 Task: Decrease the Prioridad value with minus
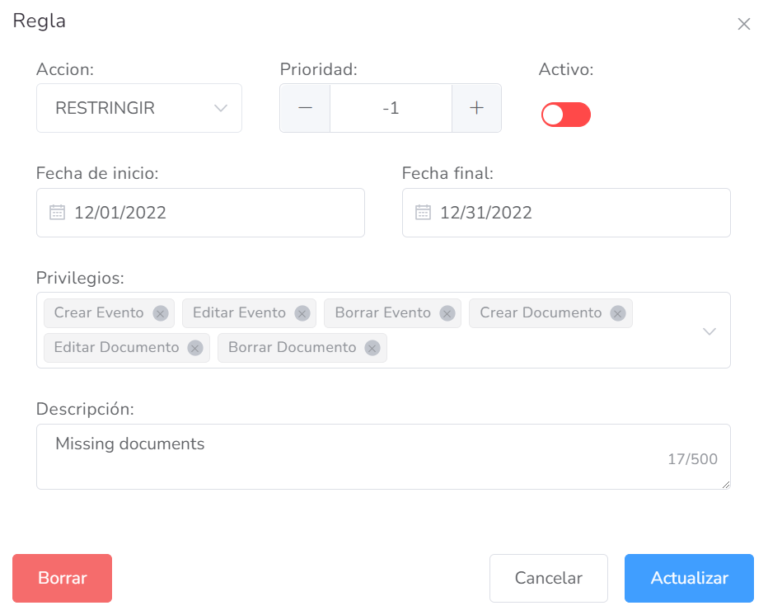tap(305, 108)
